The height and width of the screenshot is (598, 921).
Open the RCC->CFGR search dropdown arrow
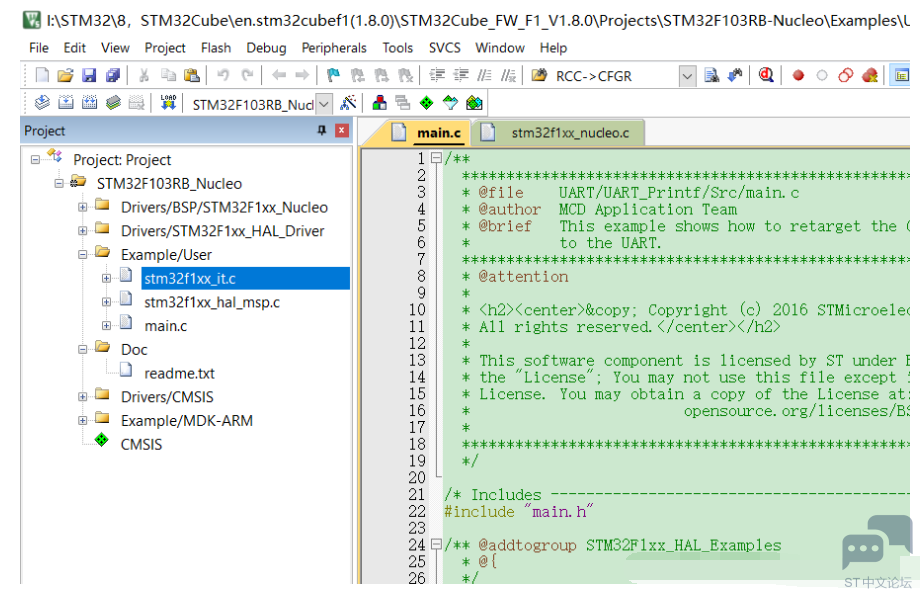687,76
